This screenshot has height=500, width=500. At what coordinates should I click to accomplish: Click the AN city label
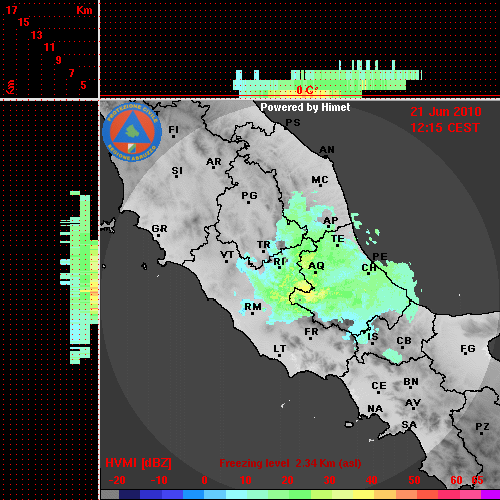(327, 150)
